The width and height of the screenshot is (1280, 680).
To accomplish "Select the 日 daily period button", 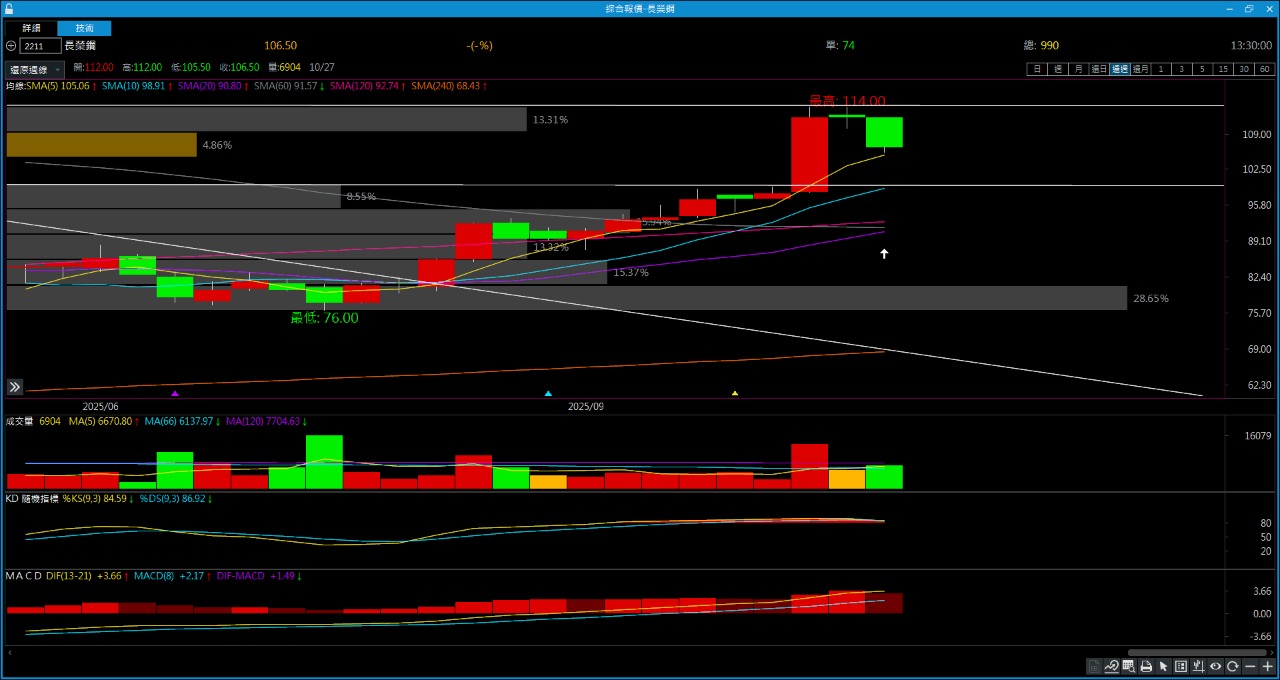I will coord(1037,69).
